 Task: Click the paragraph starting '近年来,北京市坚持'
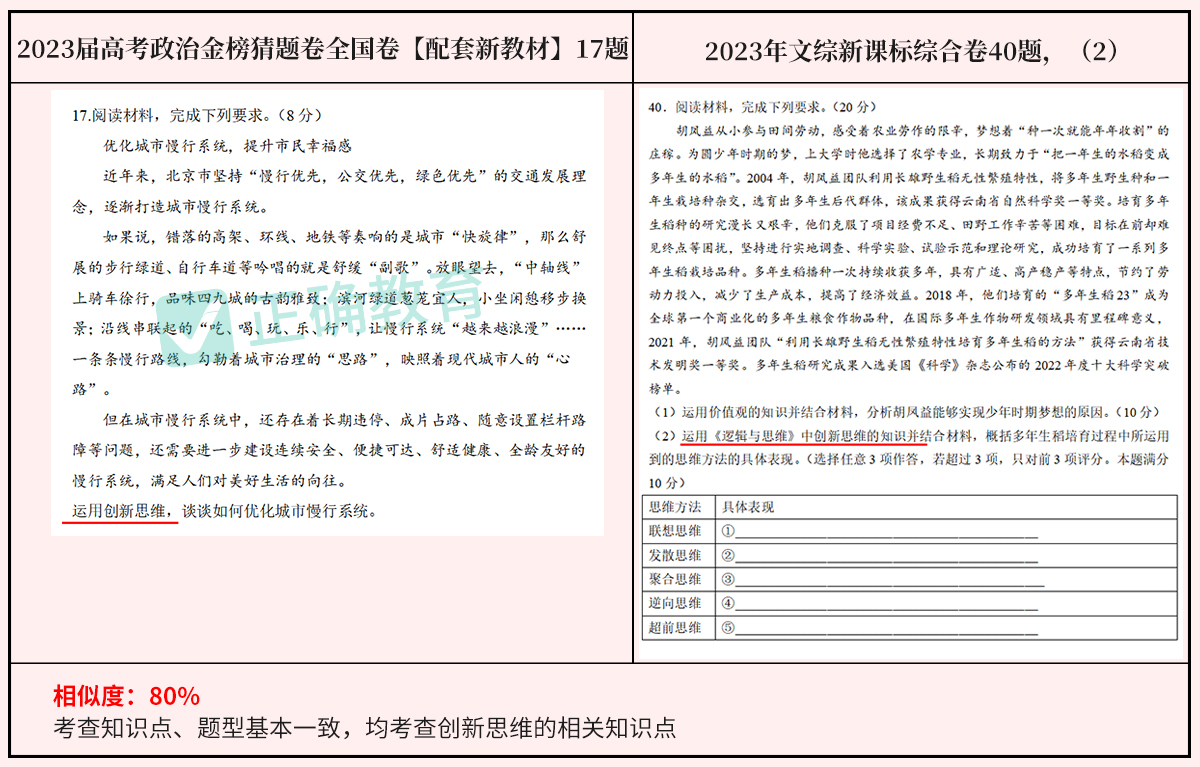tap(329, 191)
